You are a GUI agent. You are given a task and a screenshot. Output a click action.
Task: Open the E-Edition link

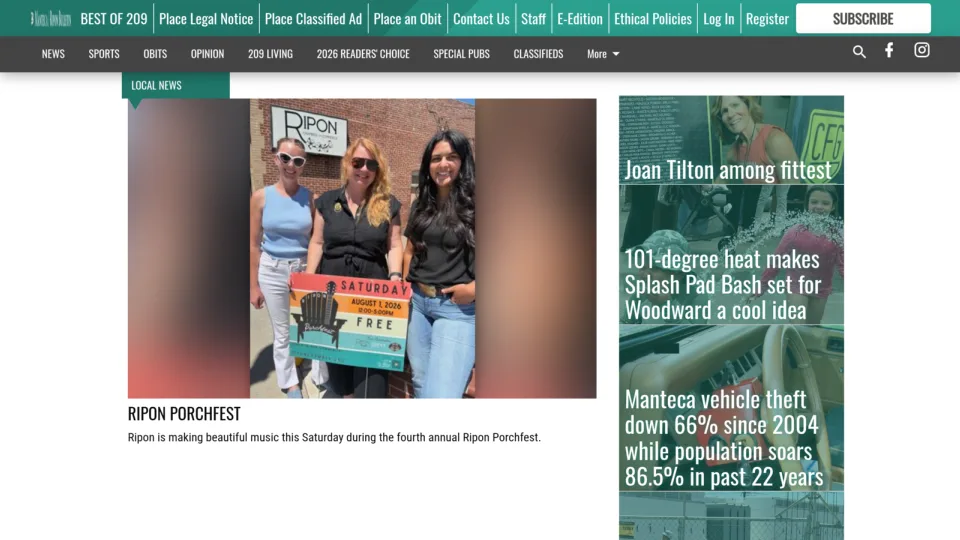(580, 19)
